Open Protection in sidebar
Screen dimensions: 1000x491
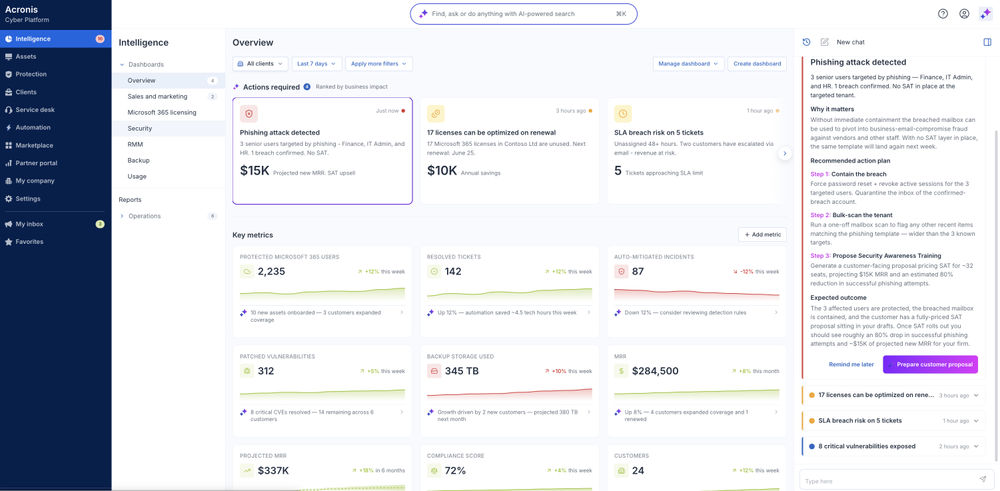[55, 74]
